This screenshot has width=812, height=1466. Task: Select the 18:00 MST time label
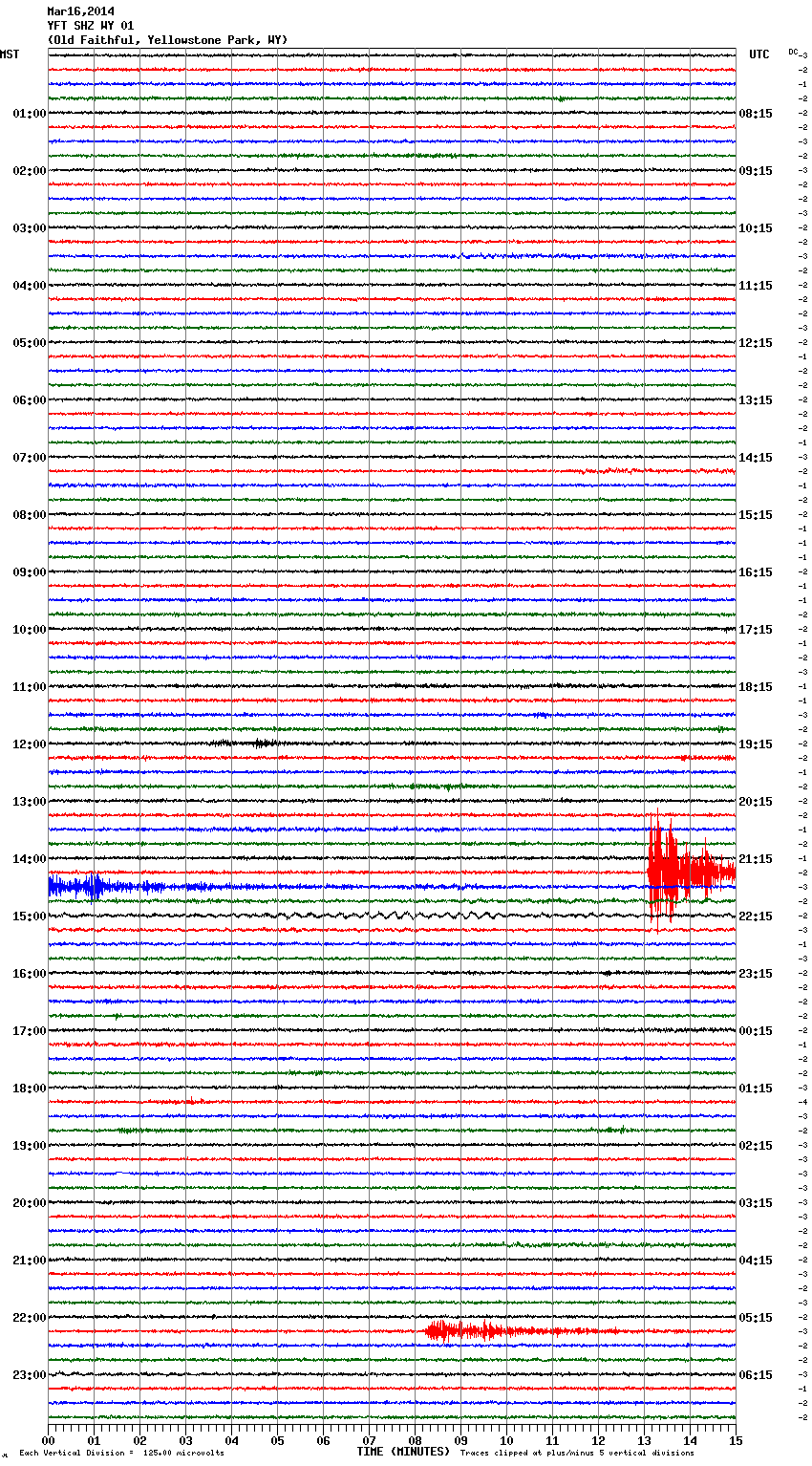(x=29, y=1089)
